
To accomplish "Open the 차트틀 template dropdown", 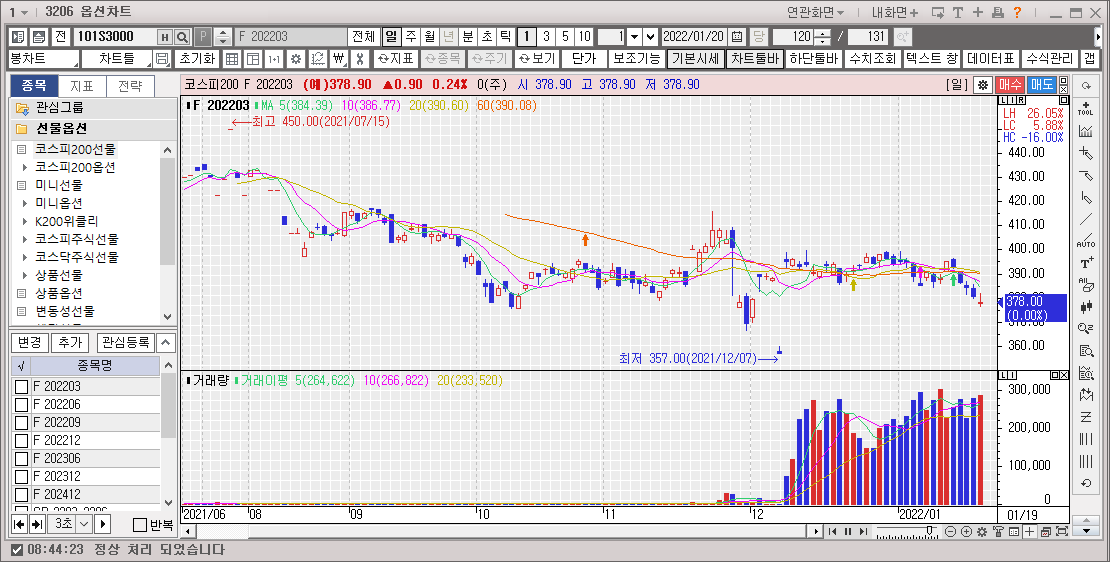I will [118, 59].
